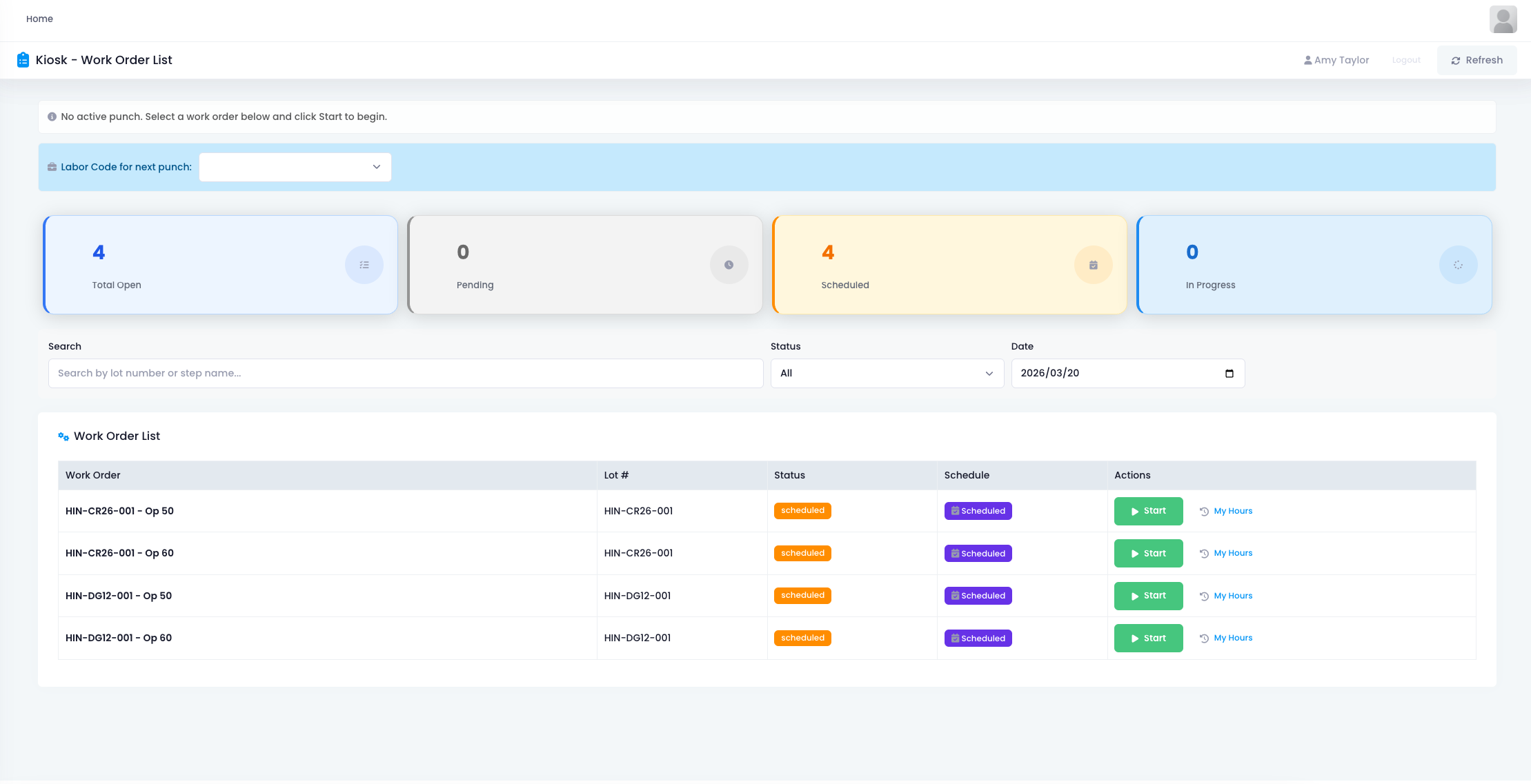This screenshot has width=1531, height=784.
Task: Click the Total Open checklist icon
Action: click(x=364, y=265)
